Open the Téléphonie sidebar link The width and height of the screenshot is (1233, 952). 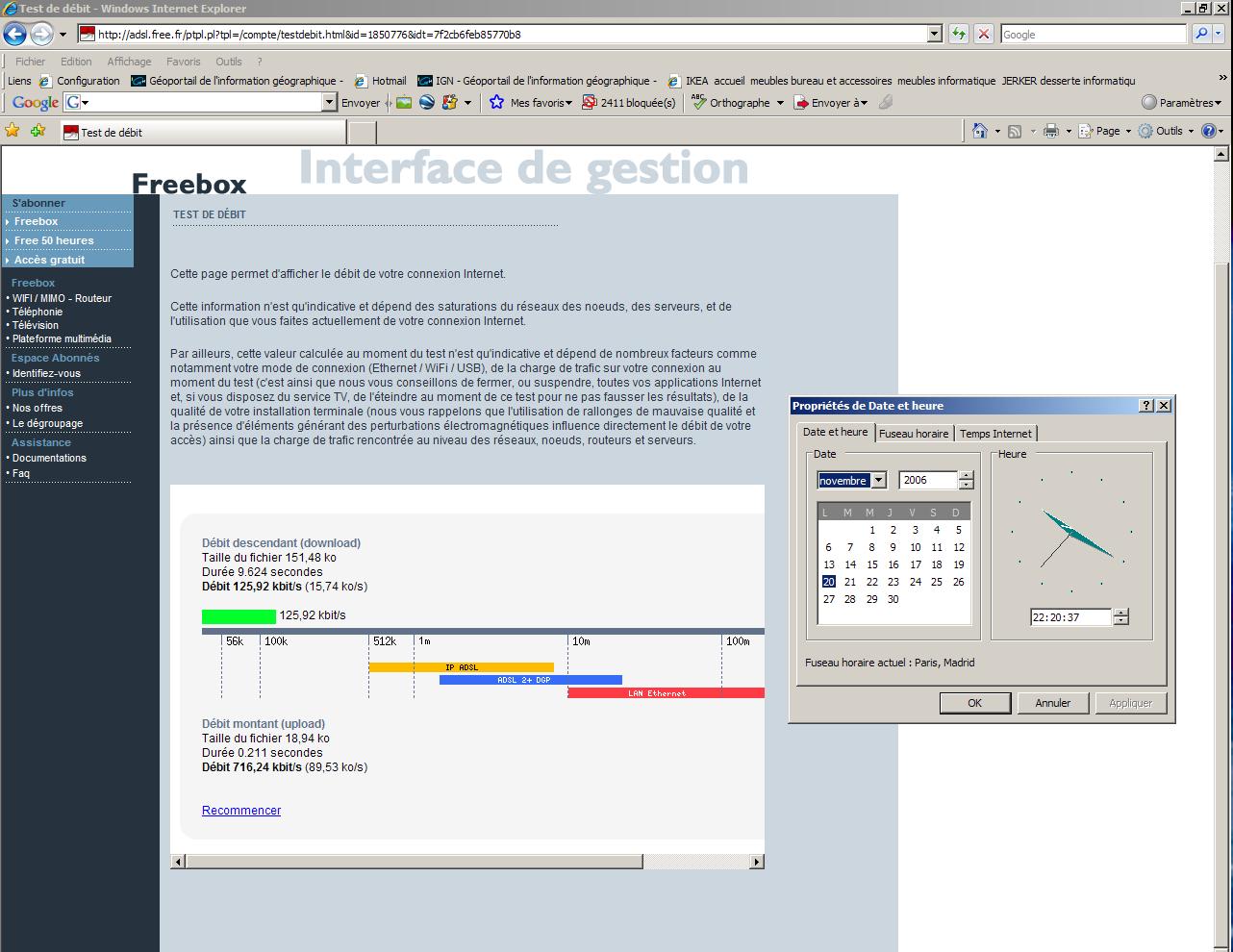[38, 312]
